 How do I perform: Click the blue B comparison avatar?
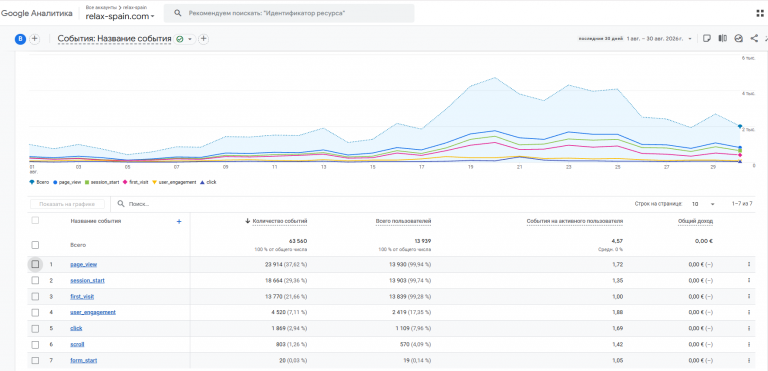coord(20,39)
